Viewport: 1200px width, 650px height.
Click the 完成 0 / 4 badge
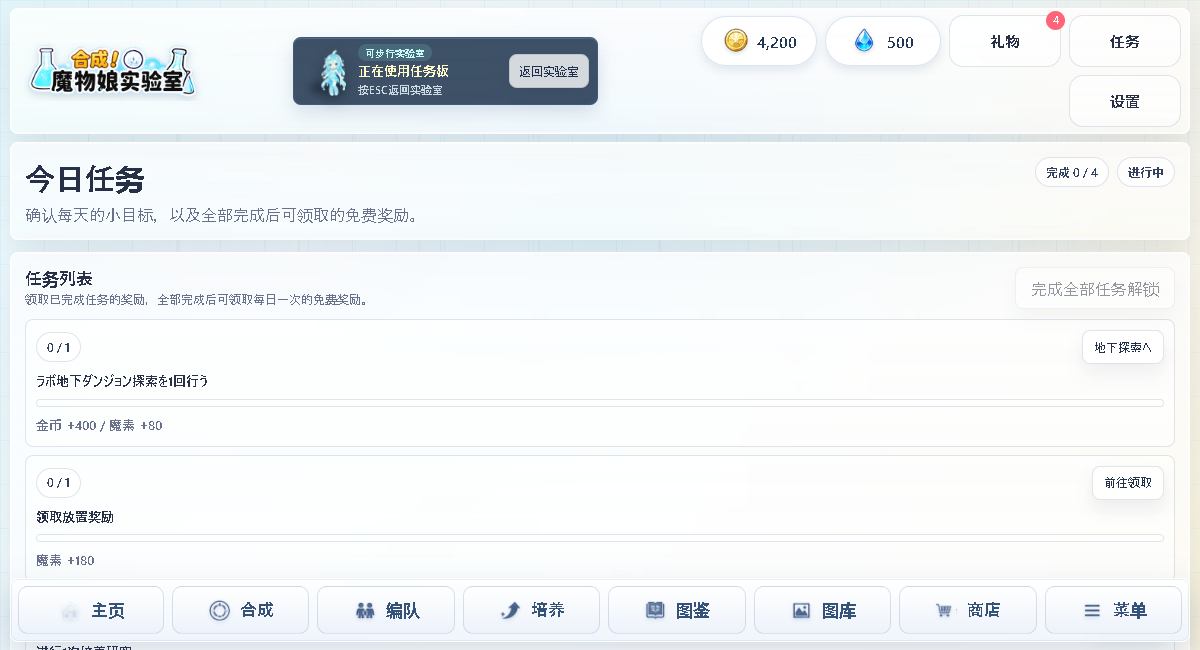(x=1072, y=172)
